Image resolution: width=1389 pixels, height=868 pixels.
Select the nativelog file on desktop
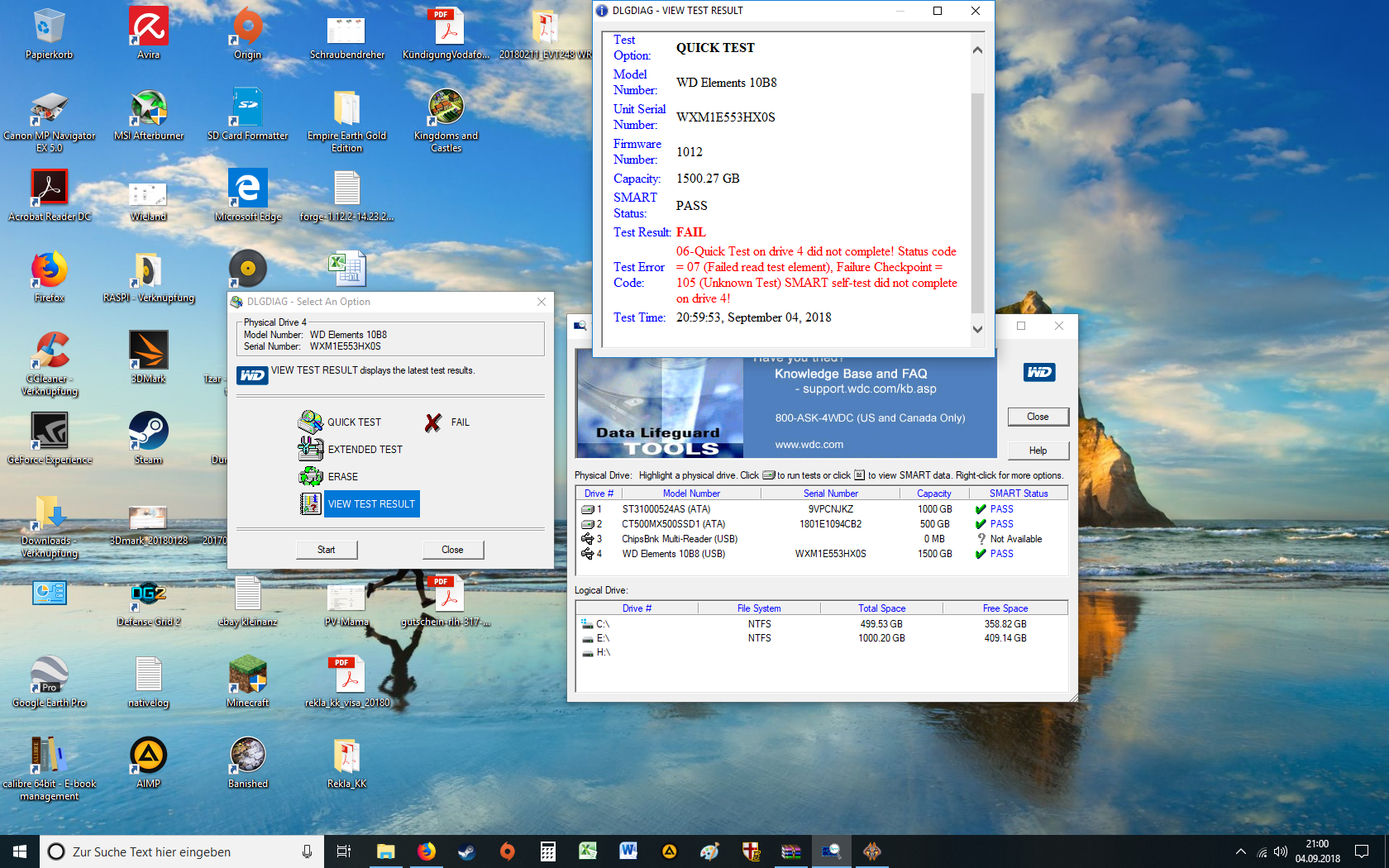point(149,682)
